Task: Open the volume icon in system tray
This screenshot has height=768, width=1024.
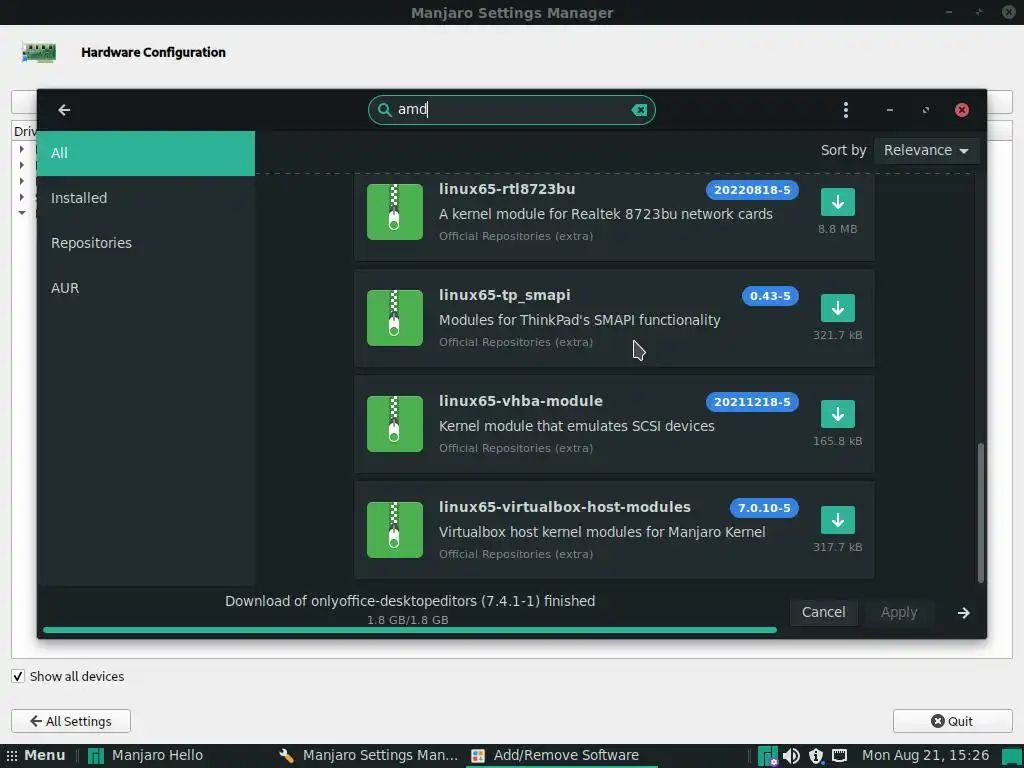Action: (x=791, y=756)
